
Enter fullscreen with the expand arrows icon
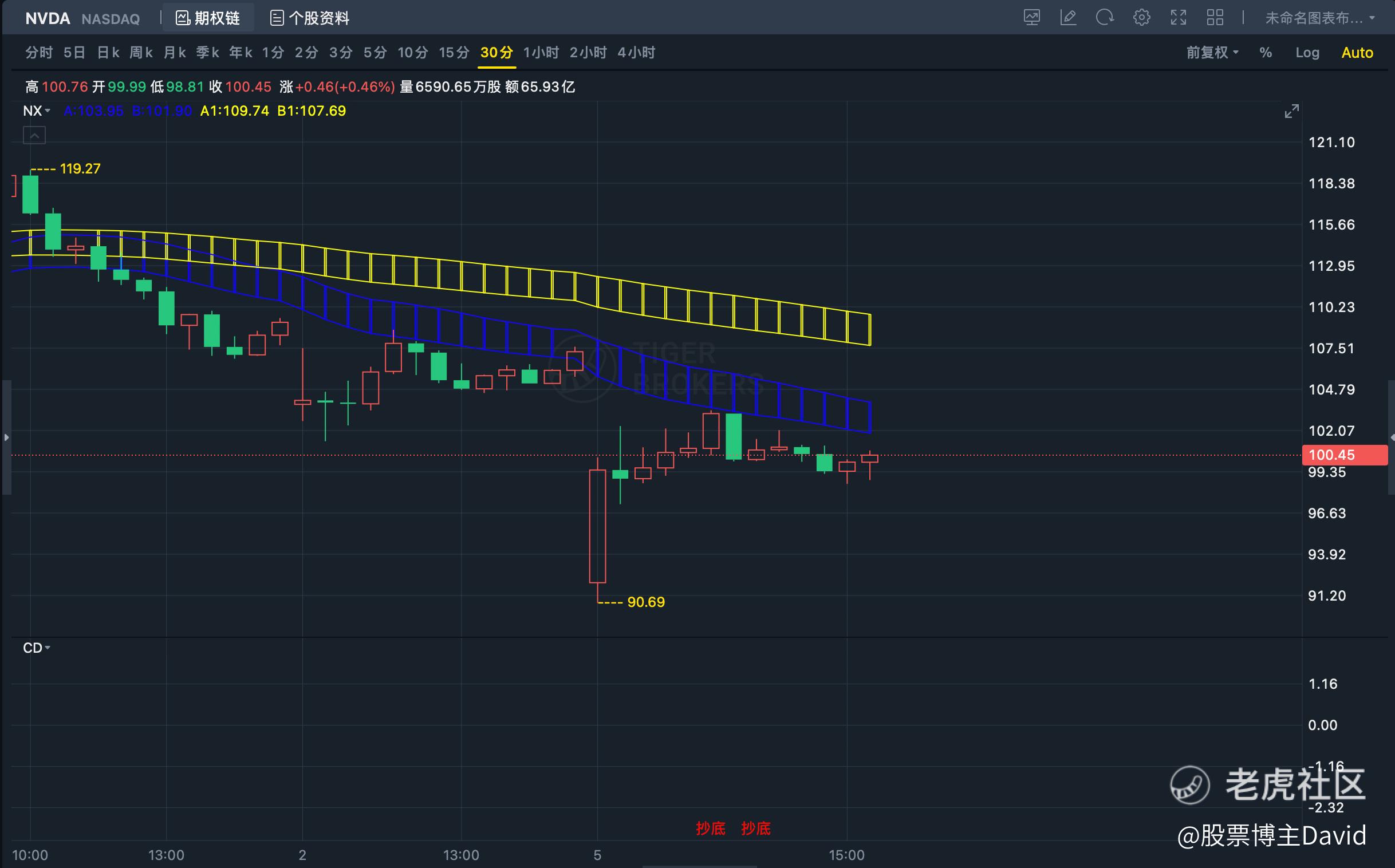[x=1178, y=18]
